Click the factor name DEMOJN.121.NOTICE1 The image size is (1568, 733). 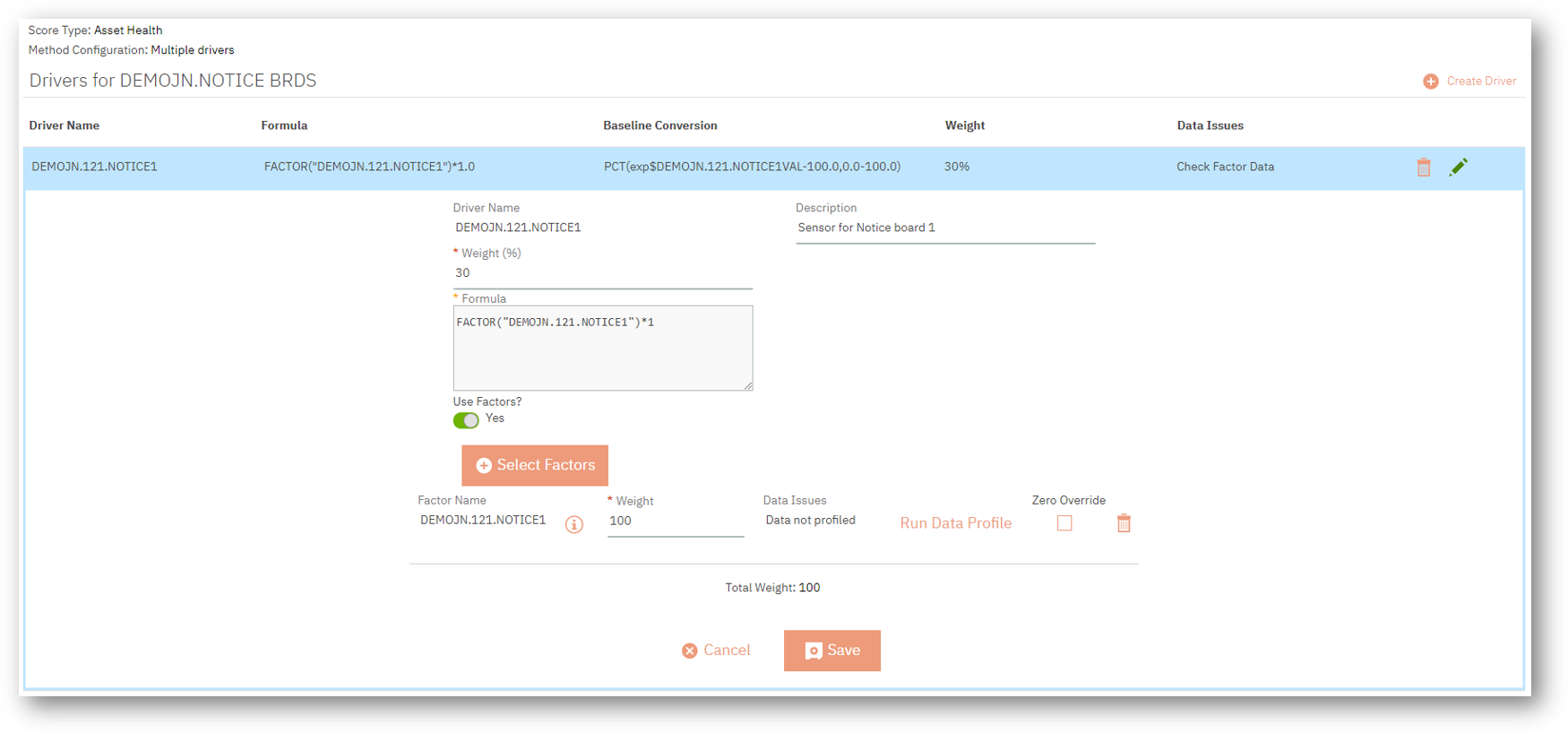tap(483, 520)
